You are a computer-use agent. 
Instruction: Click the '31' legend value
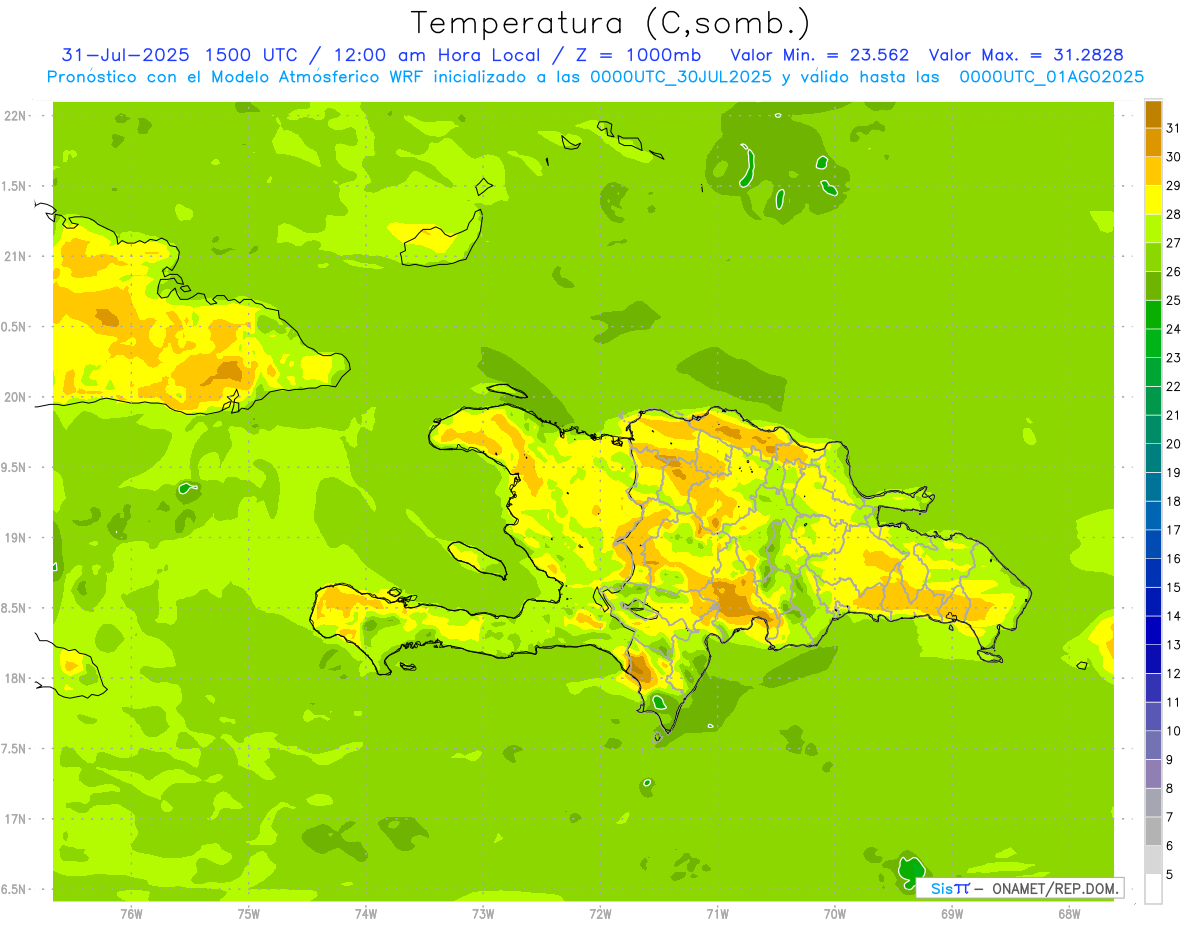[x=1174, y=128]
